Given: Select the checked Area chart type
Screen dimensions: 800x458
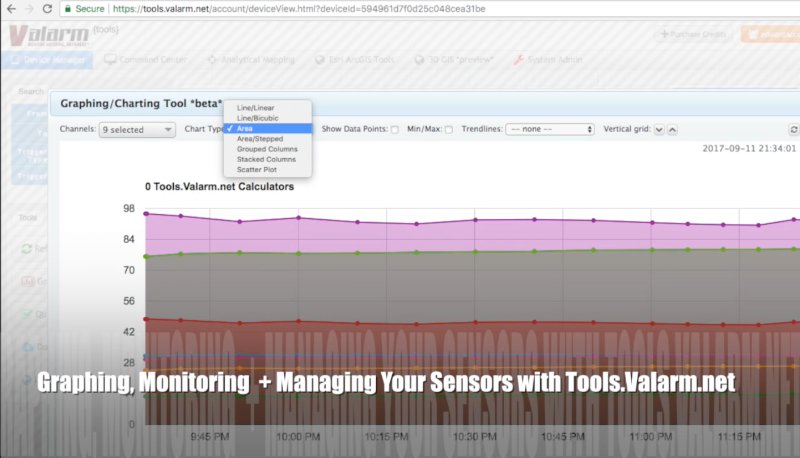Looking at the screenshot, I should (268, 129).
